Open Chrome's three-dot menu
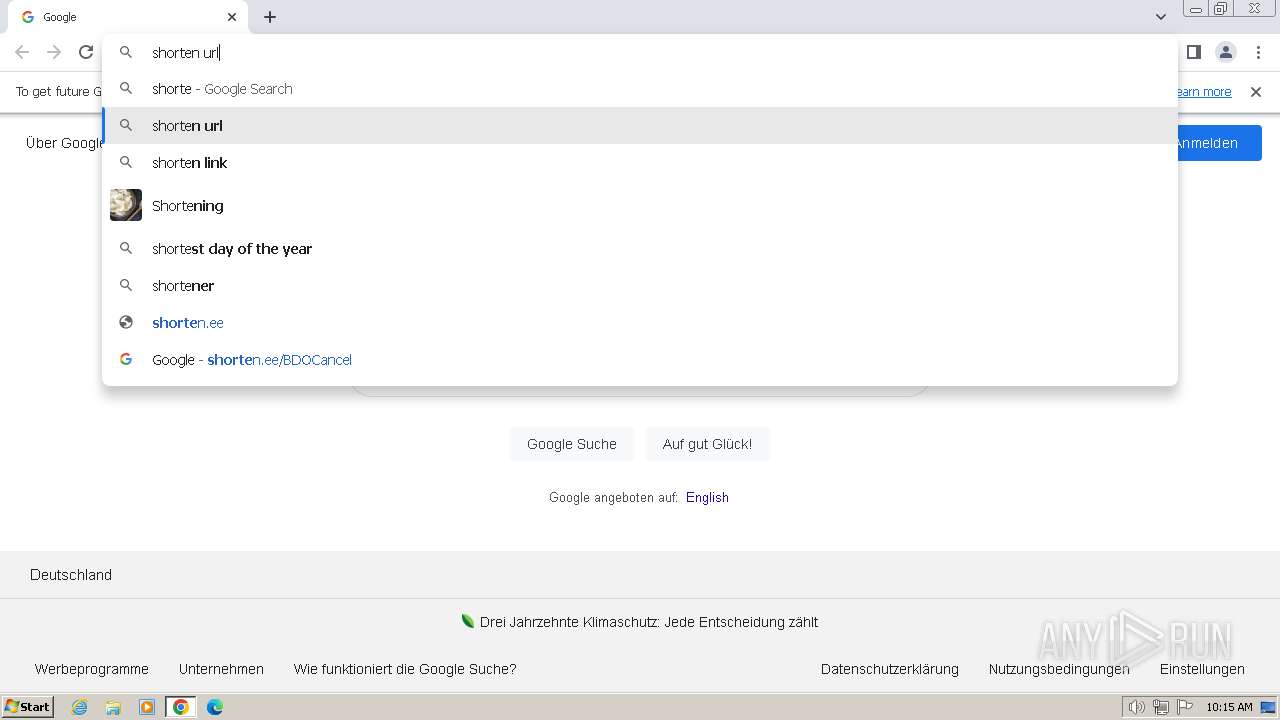Image resolution: width=1280 pixels, height=720 pixels. pos(1258,52)
